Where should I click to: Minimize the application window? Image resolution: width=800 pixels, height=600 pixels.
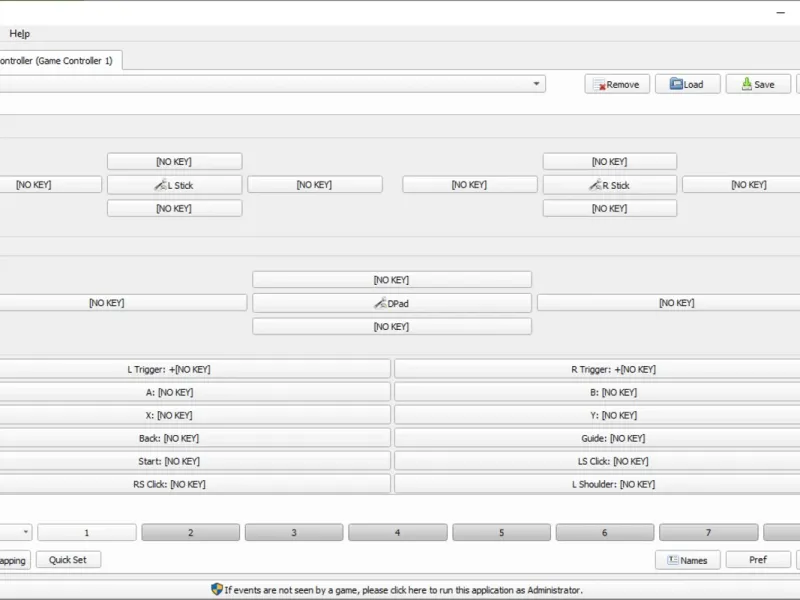coord(781,12)
